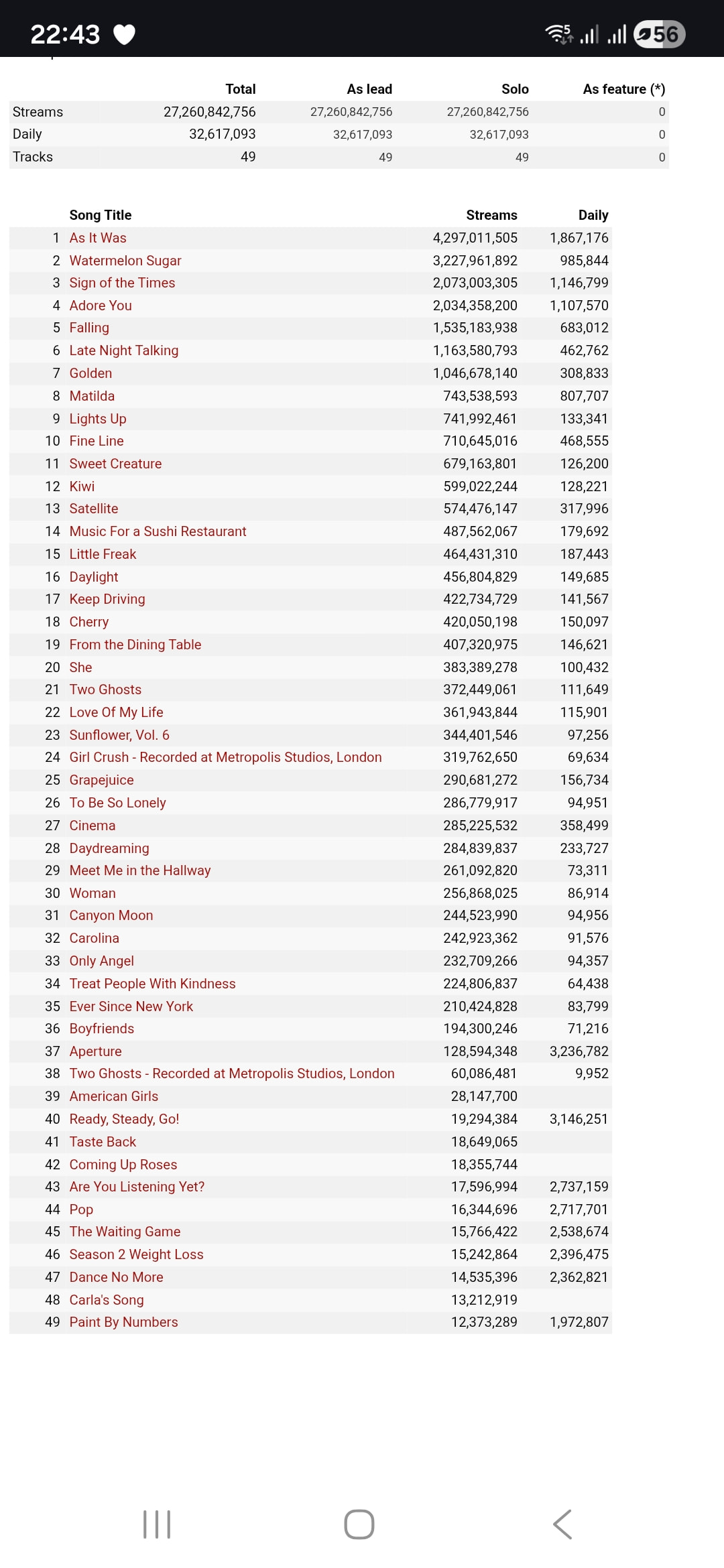Go to "Music For a Sushi Restaurant"
724x1568 pixels.
[158, 531]
